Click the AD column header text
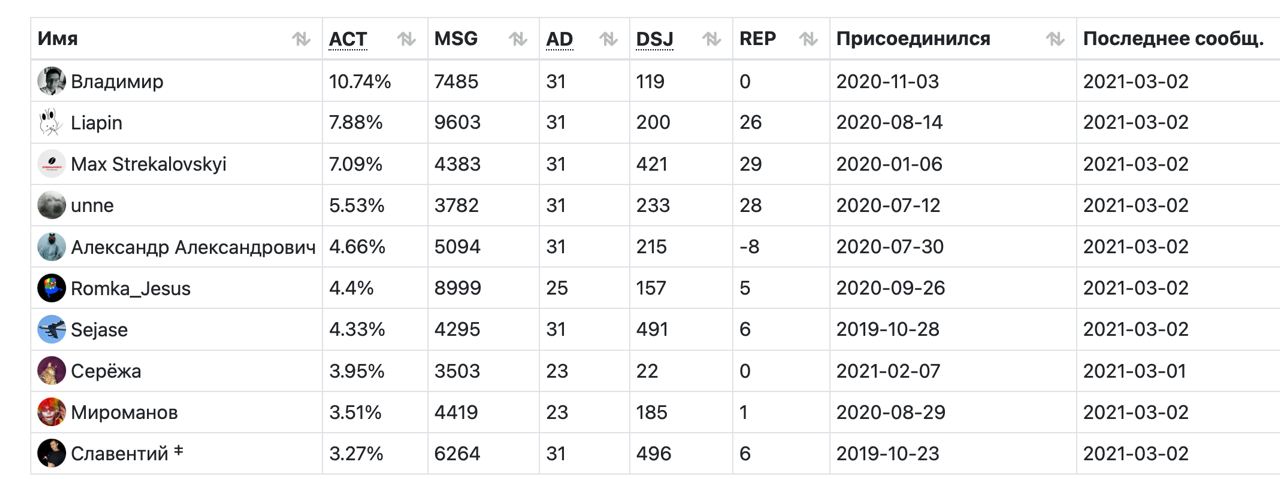The height and width of the screenshot is (479, 1280). point(559,40)
